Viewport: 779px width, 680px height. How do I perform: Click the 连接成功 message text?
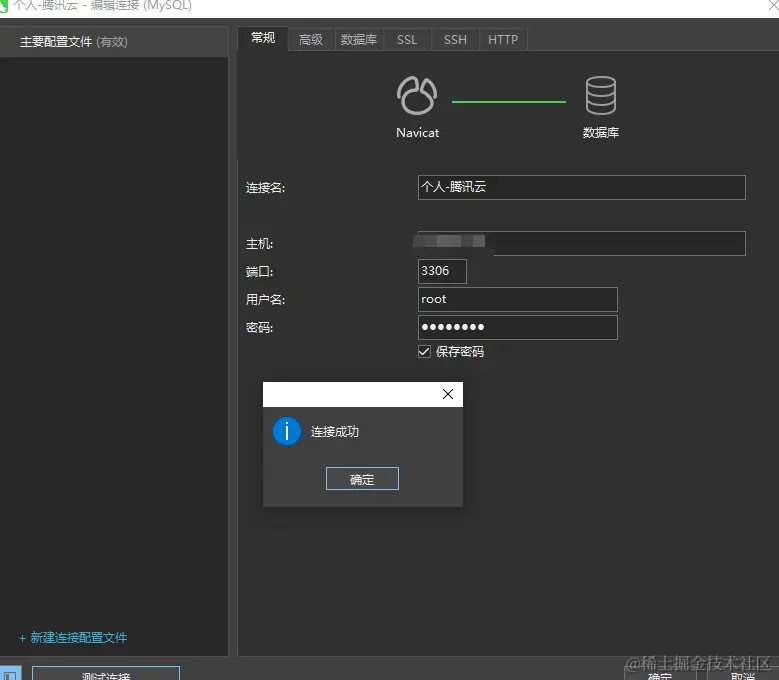[334, 432]
